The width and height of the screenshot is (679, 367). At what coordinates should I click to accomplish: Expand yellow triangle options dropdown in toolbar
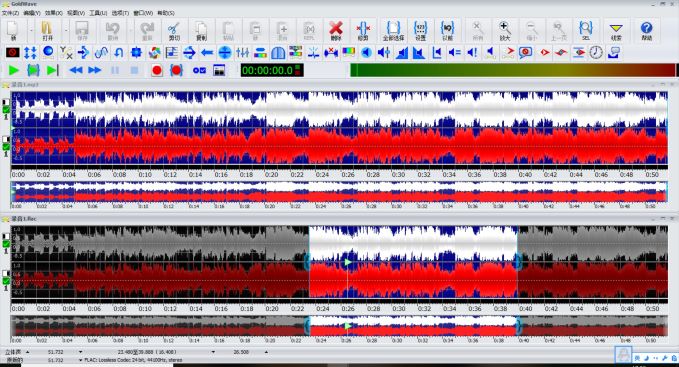coord(616,31)
